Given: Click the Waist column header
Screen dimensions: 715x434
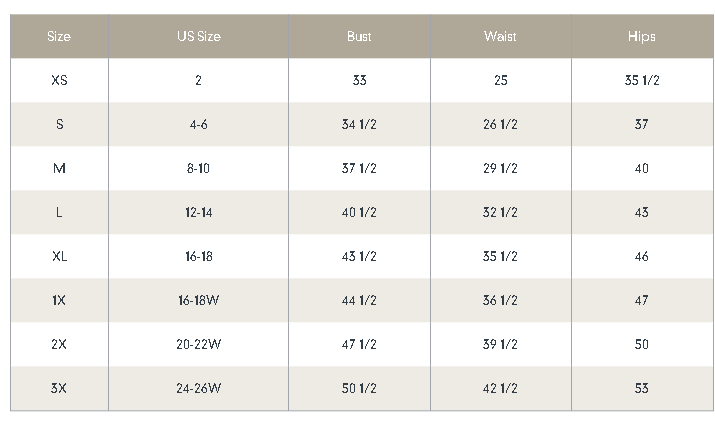Looking at the screenshot, I should click(500, 37).
